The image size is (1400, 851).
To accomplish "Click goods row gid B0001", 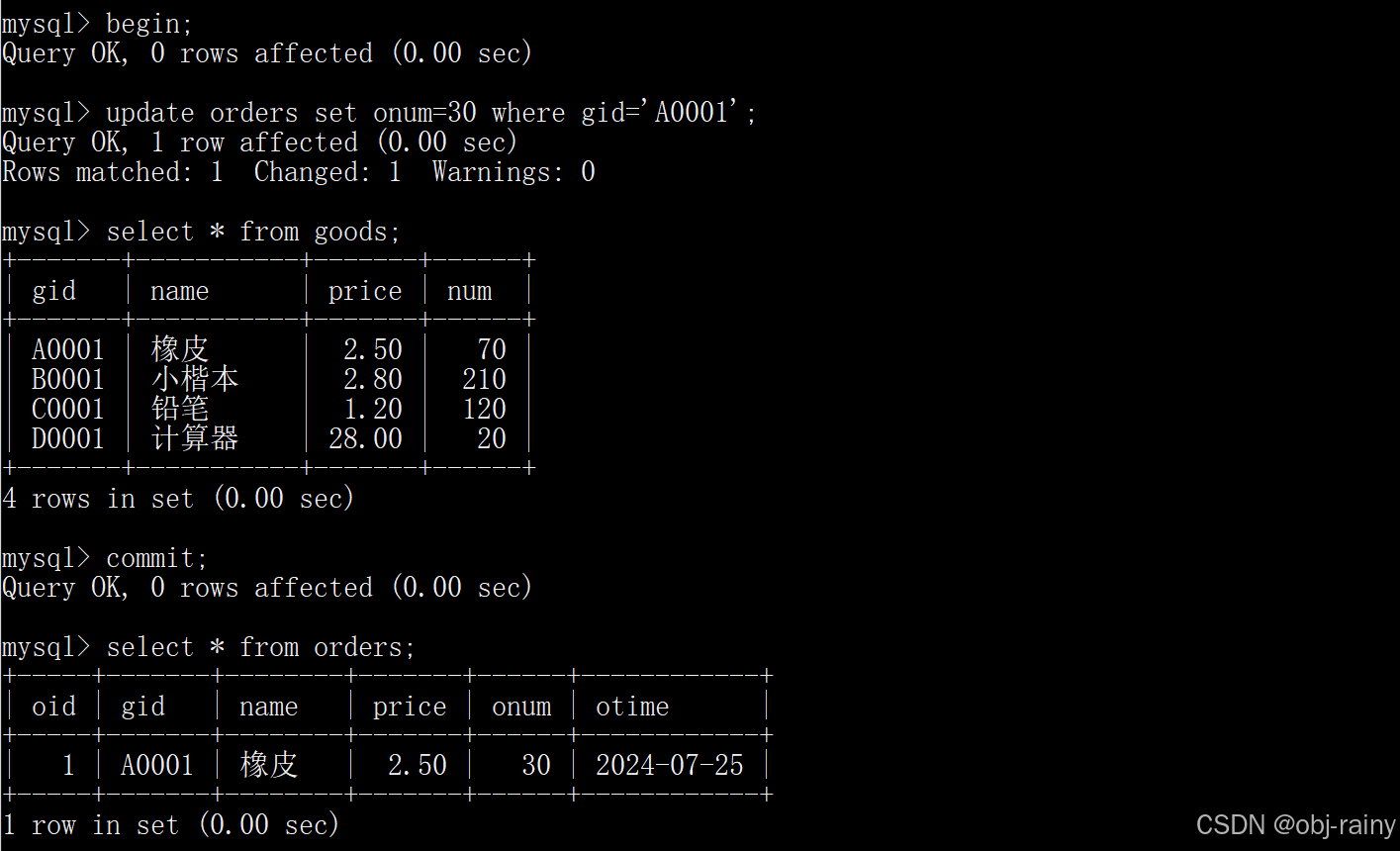I will (x=67, y=380).
